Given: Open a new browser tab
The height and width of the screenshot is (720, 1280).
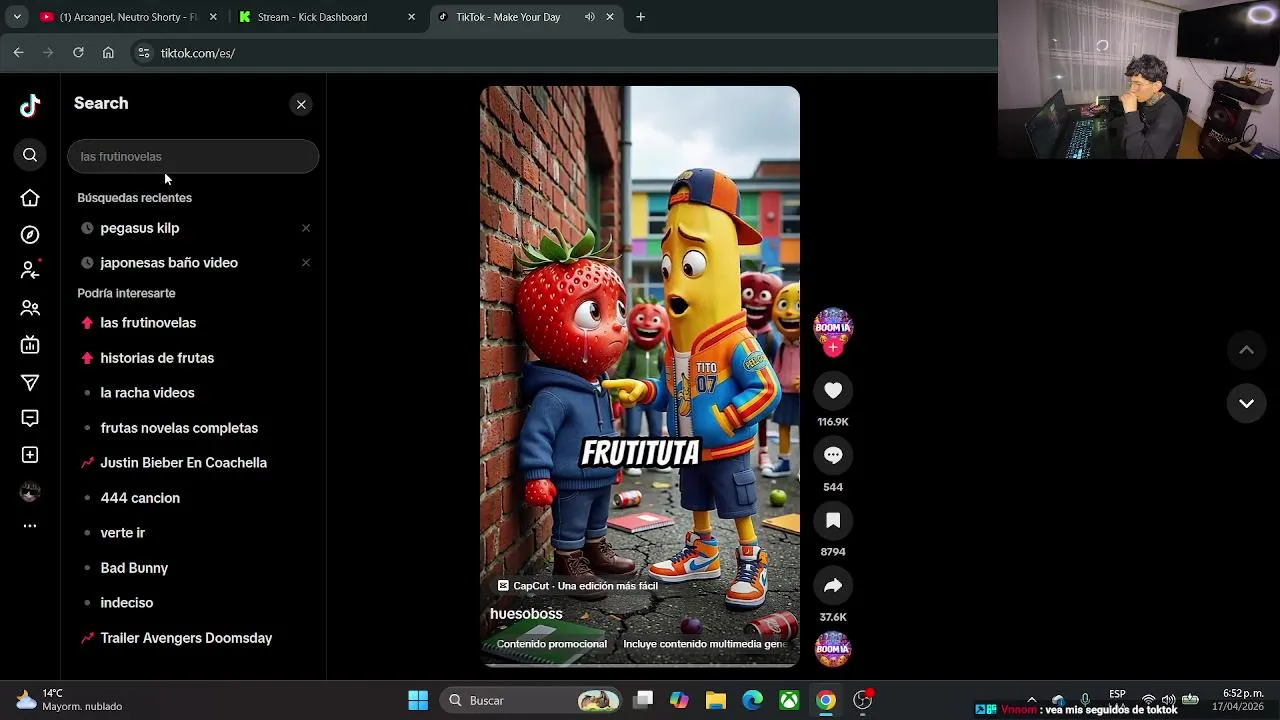Looking at the screenshot, I should pos(641,17).
